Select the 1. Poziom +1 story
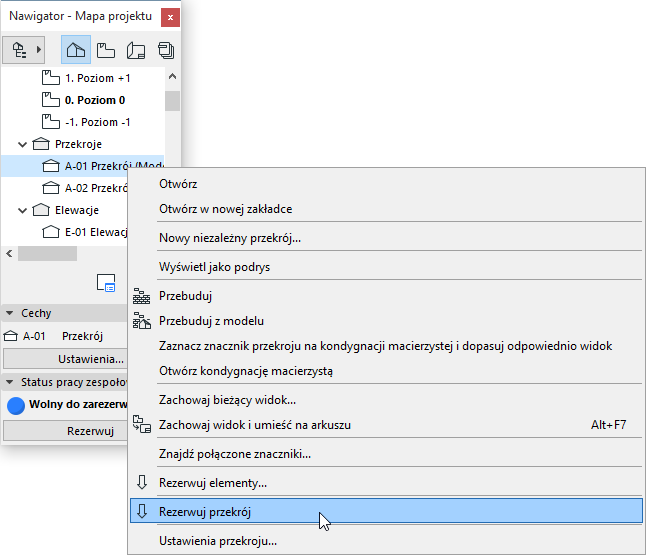 (97, 78)
